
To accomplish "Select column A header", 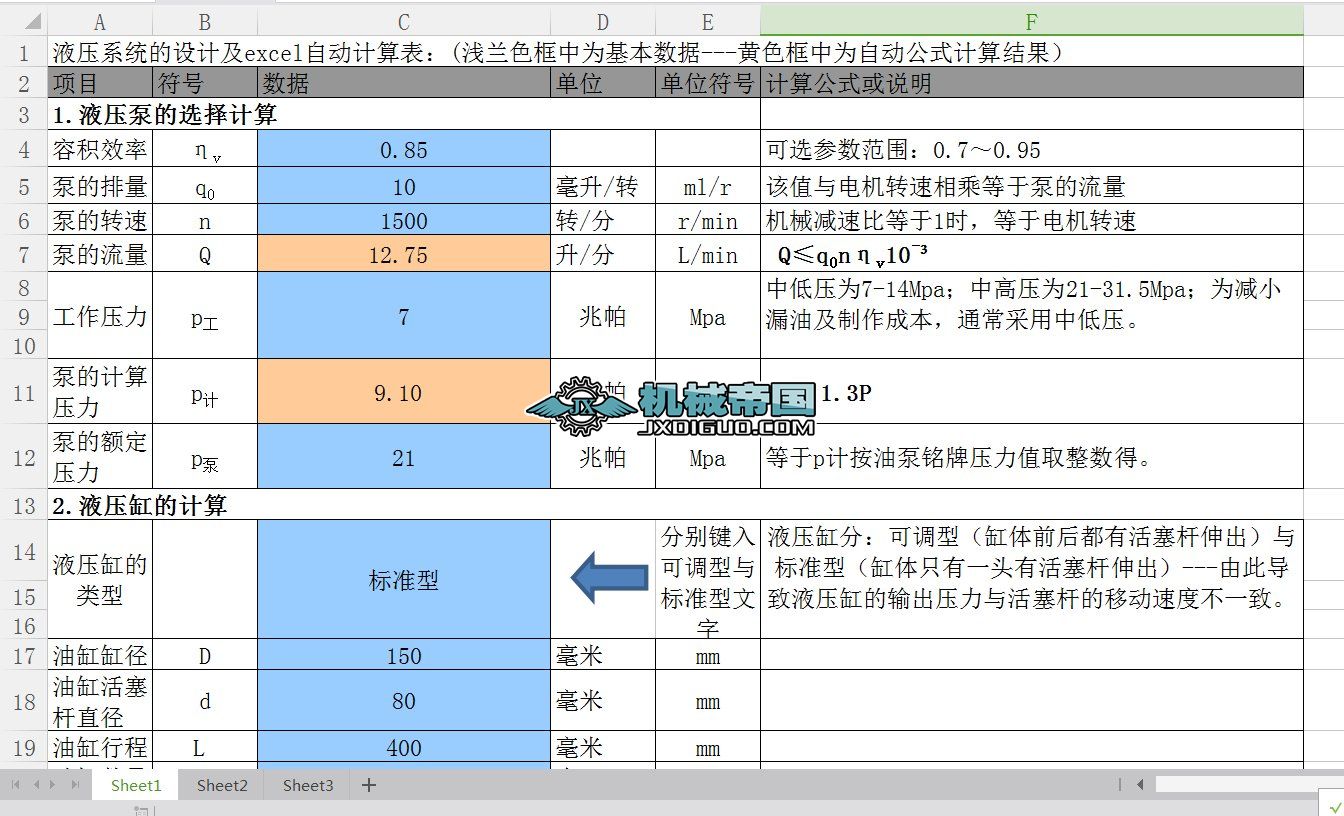I will point(99,22).
